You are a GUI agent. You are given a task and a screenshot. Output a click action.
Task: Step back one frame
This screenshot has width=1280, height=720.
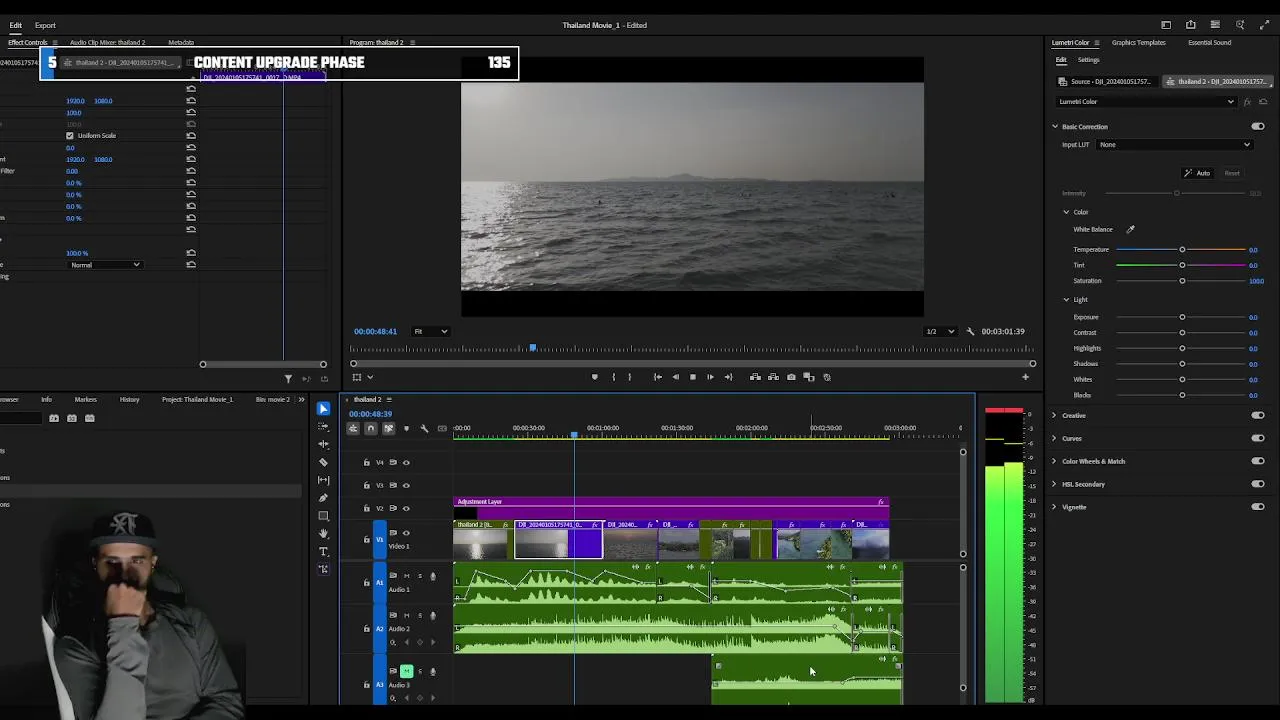point(675,377)
